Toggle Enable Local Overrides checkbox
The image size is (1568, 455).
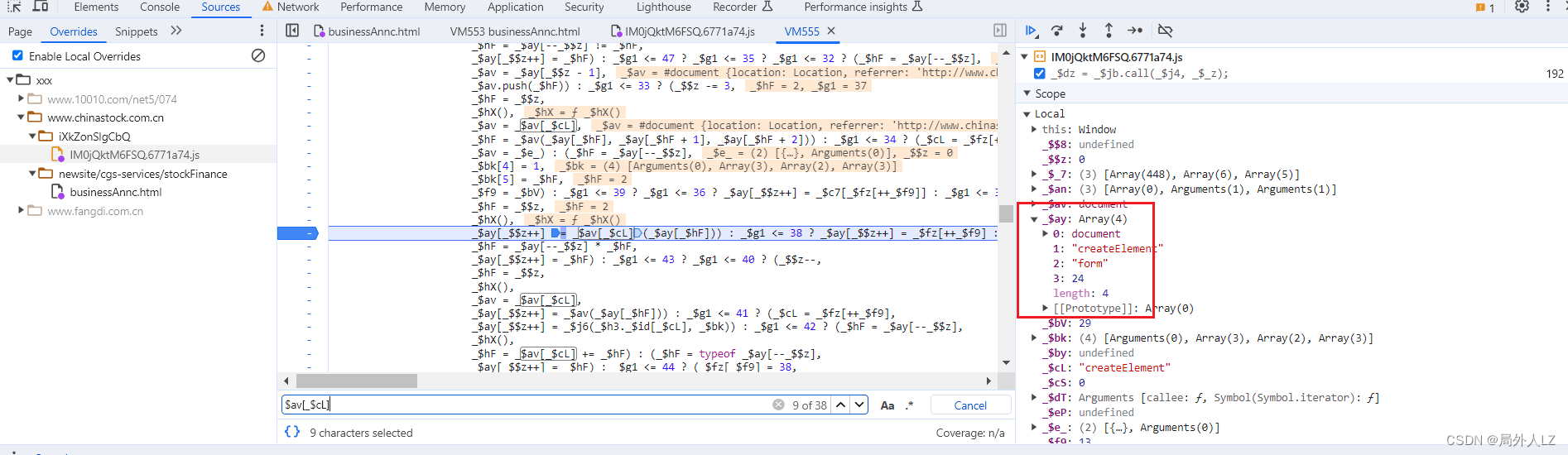click(x=17, y=55)
